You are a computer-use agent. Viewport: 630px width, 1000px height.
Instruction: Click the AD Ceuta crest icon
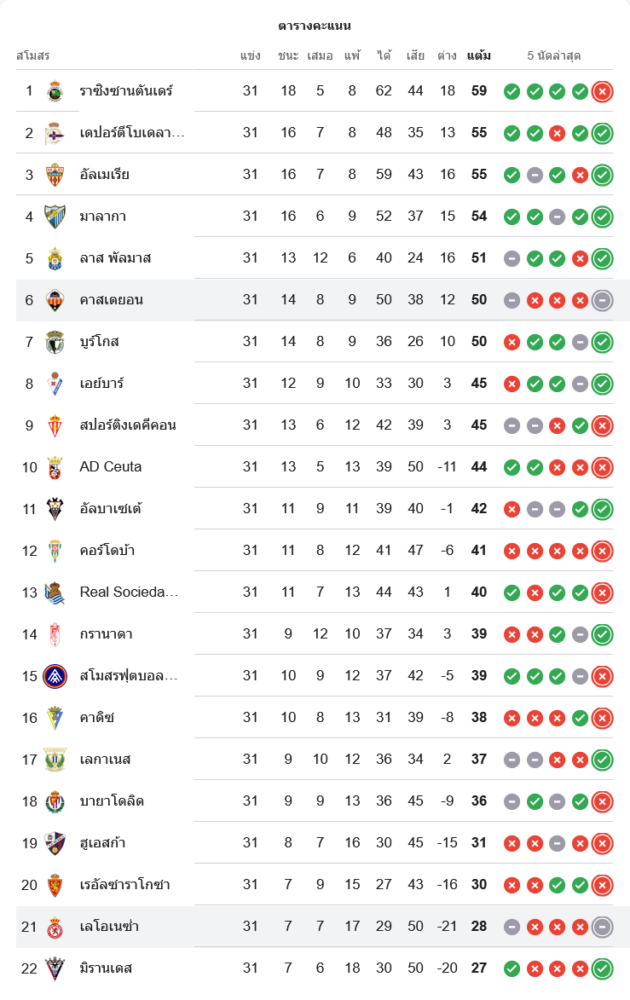coord(55,467)
